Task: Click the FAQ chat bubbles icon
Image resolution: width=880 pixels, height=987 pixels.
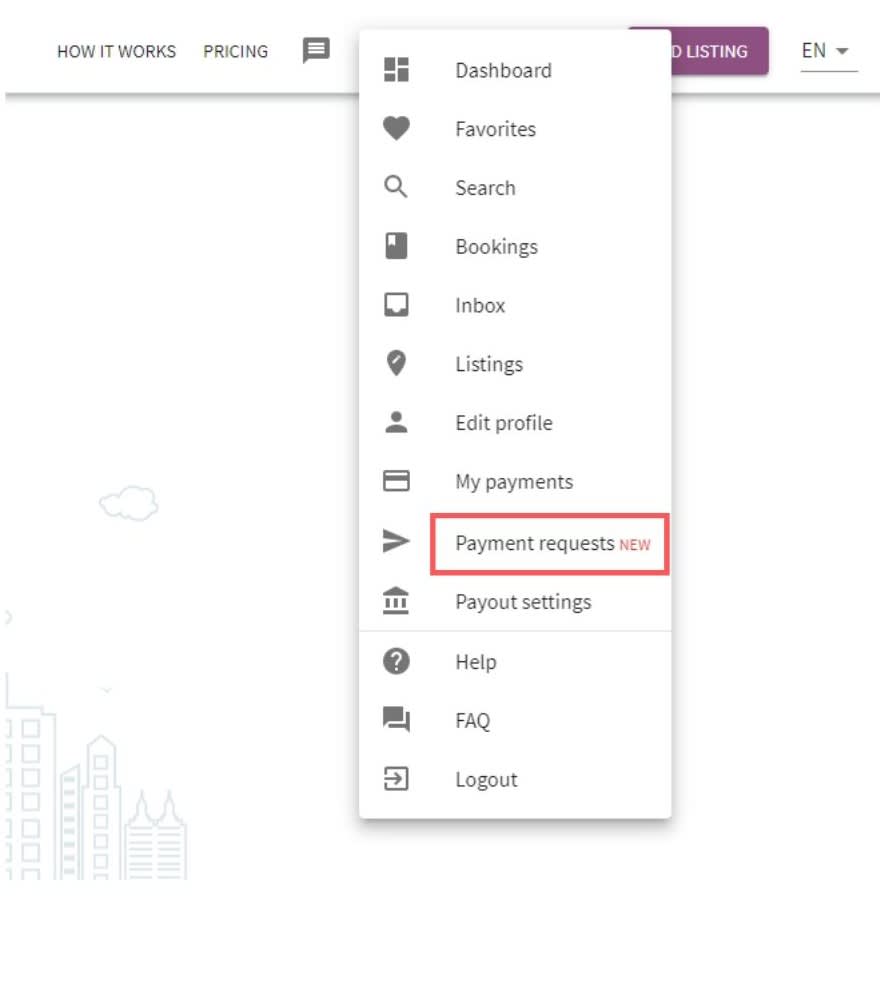Action: click(x=396, y=719)
